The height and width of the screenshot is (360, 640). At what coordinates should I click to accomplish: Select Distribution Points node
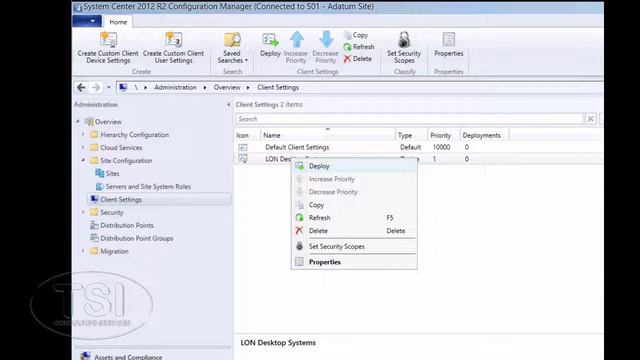click(x=122, y=225)
